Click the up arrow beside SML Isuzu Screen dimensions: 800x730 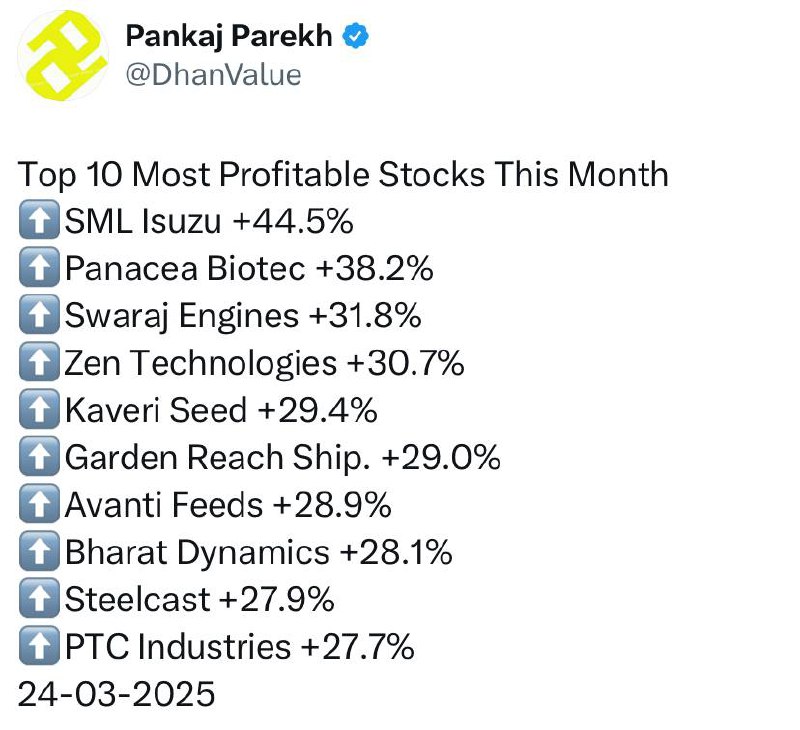point(39,220)
